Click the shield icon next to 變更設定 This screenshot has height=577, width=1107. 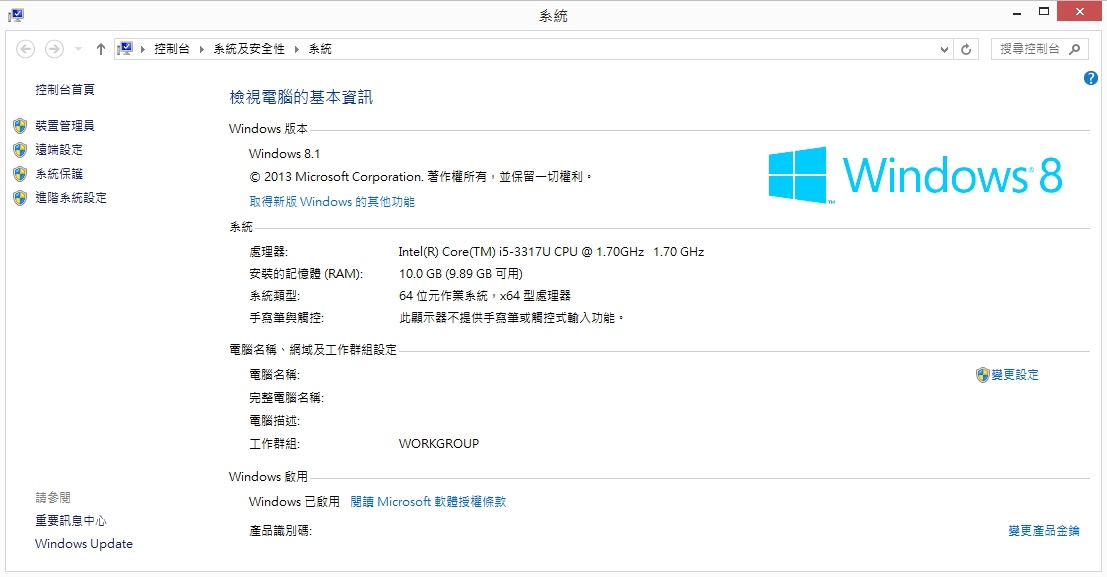pos(982,375)
